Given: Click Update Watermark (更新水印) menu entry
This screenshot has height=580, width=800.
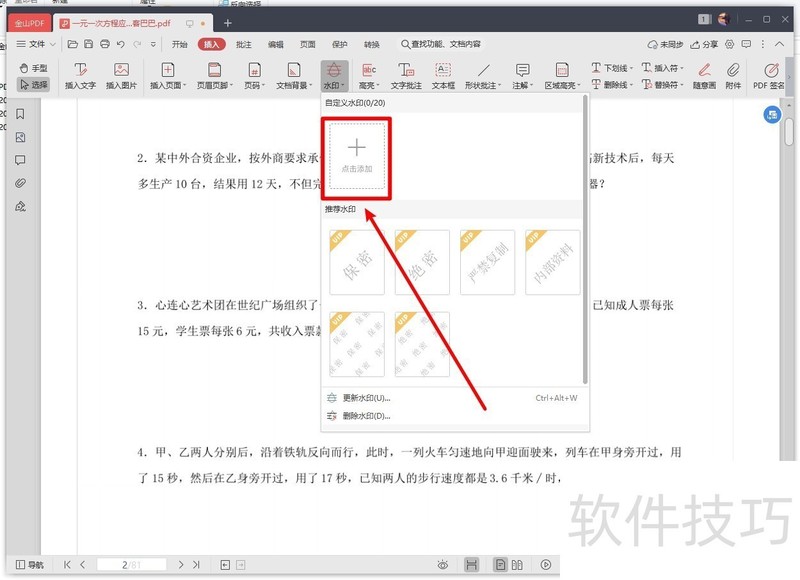Looking at the screenshot, I should pos(453,398).
